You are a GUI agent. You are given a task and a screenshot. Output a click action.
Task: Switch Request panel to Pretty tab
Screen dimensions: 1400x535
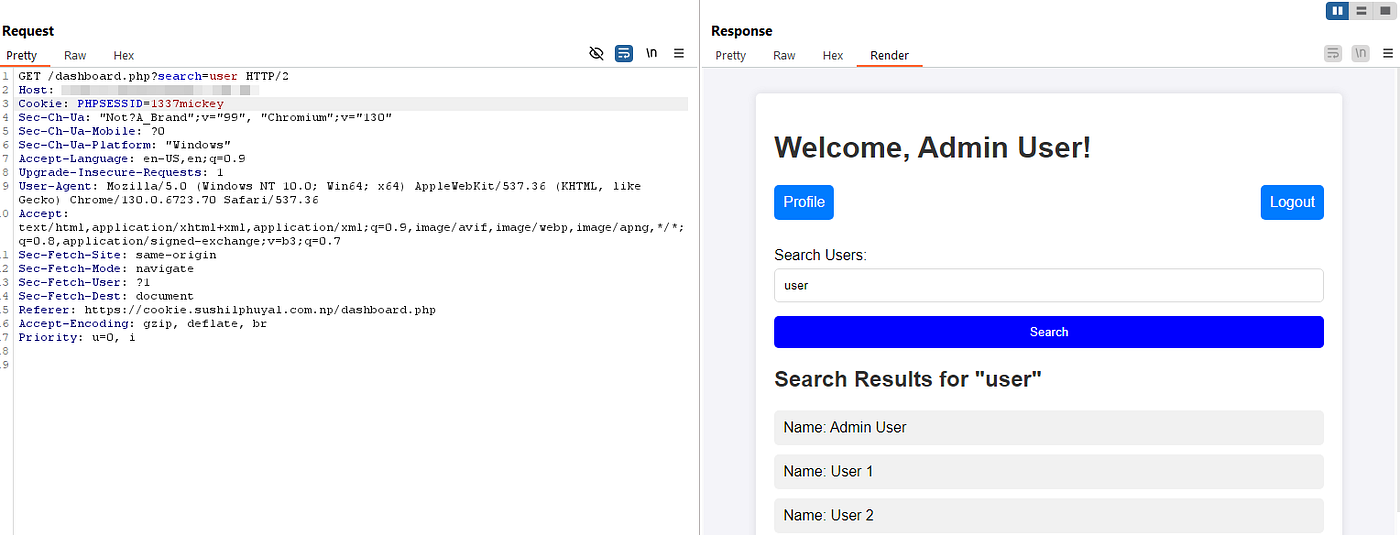(22, 56)
